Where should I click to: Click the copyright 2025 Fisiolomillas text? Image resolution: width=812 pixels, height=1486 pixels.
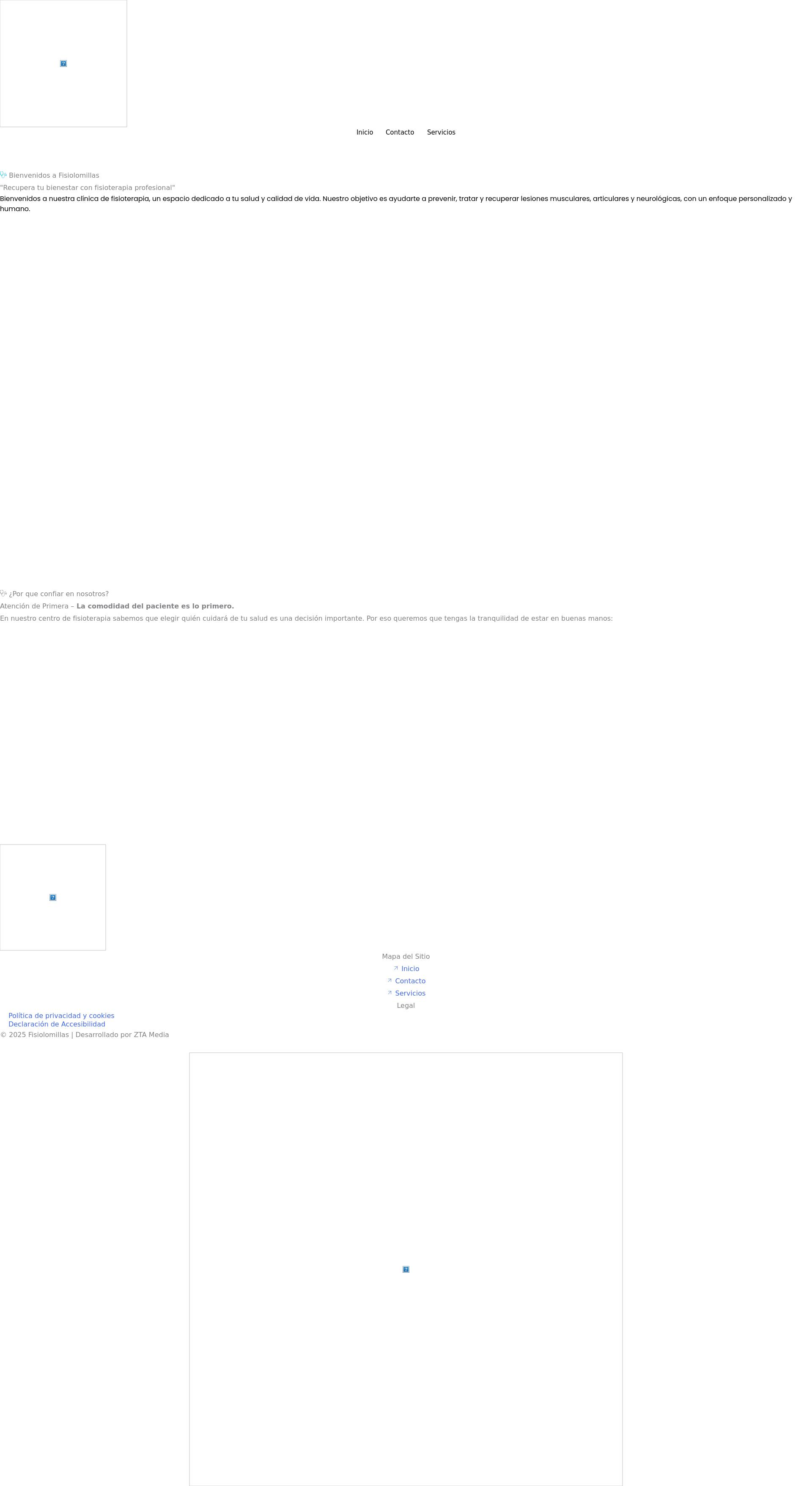(x=84, y=1034)
